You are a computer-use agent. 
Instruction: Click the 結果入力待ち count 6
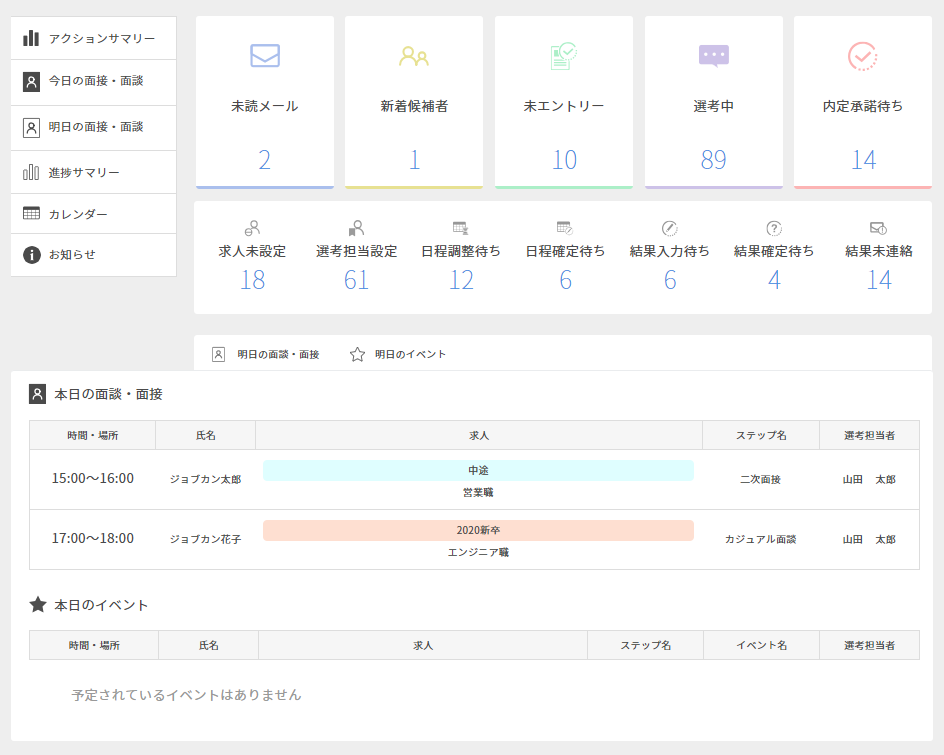tap(670, 280)
